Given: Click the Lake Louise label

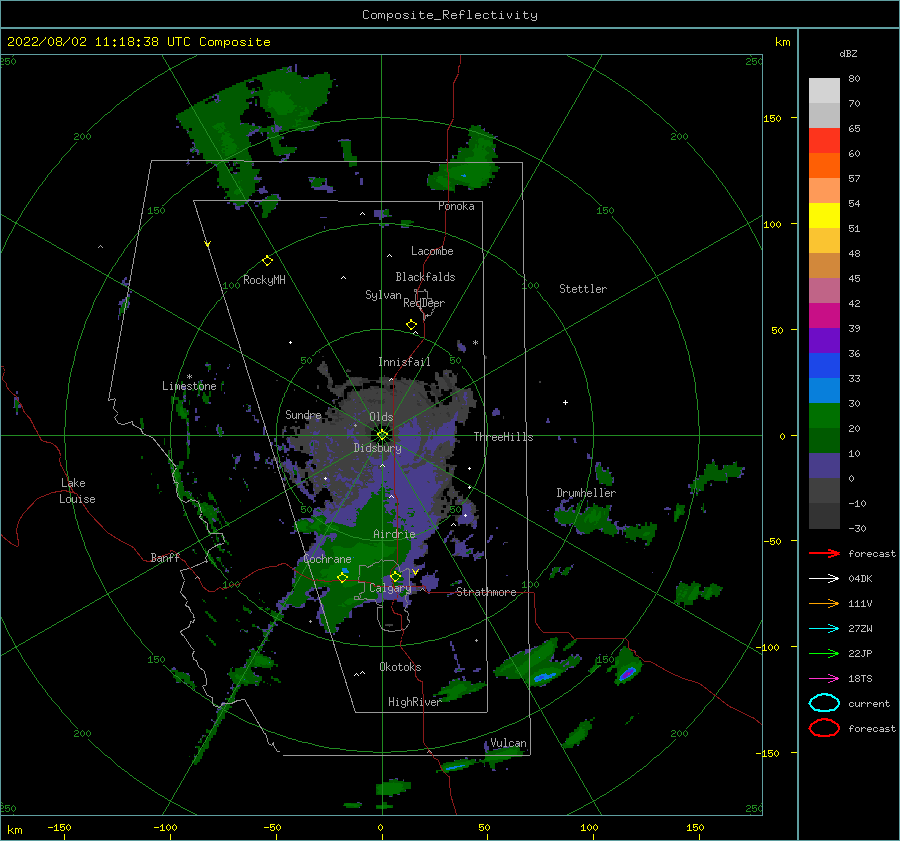Looking at the screenshot, I should tap(77, 491).
